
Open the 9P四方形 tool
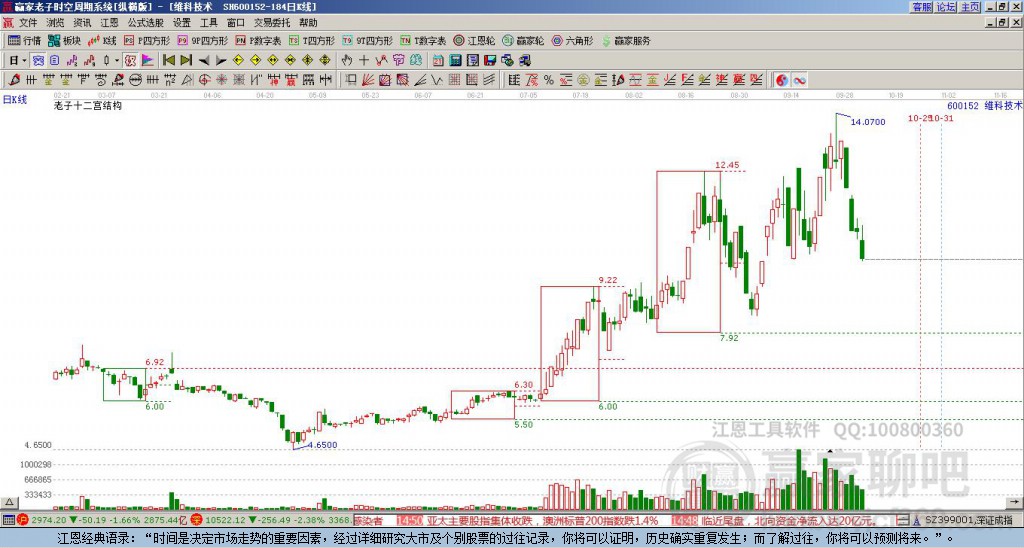(203, 40)
